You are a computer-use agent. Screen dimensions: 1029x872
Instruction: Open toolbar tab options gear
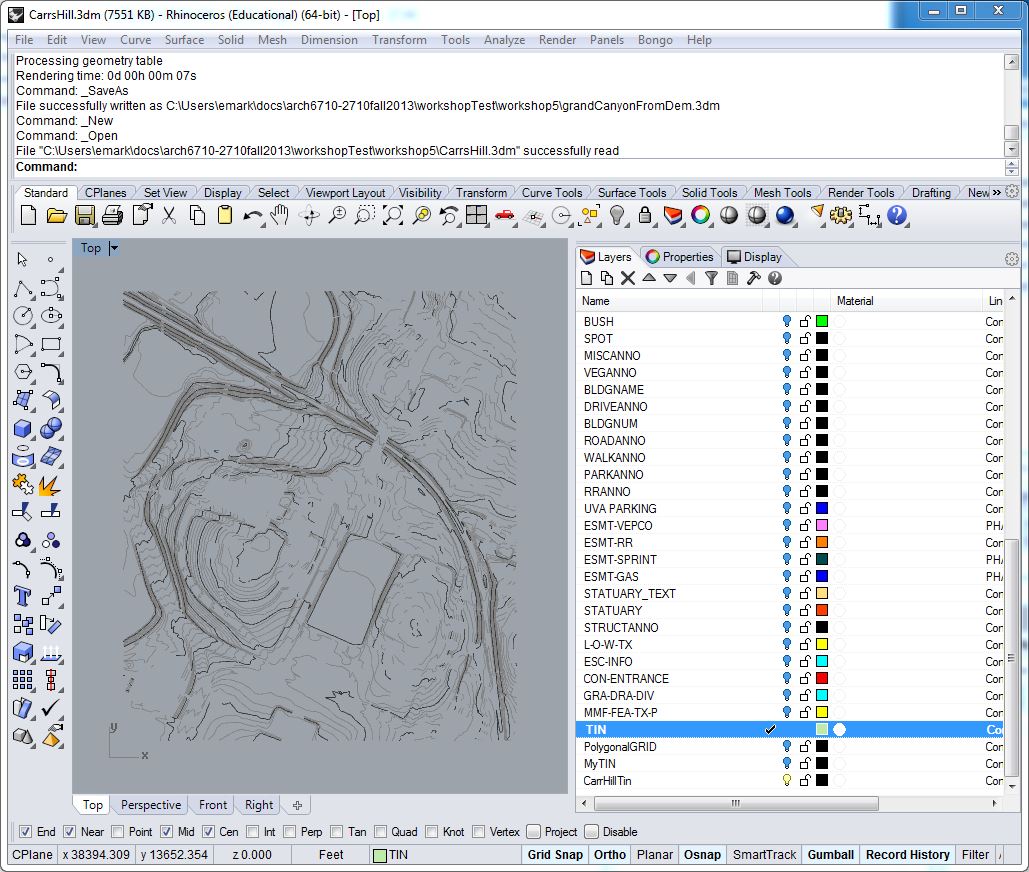1012,192
